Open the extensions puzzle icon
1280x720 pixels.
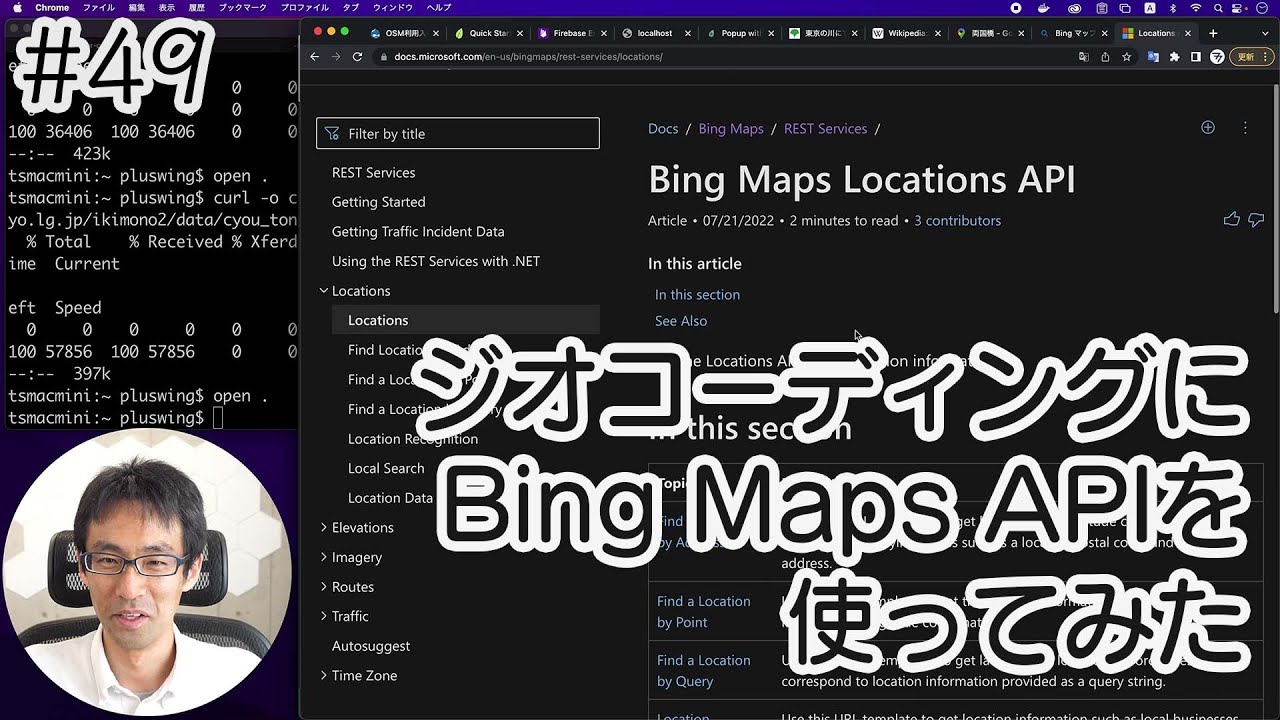1175,57
